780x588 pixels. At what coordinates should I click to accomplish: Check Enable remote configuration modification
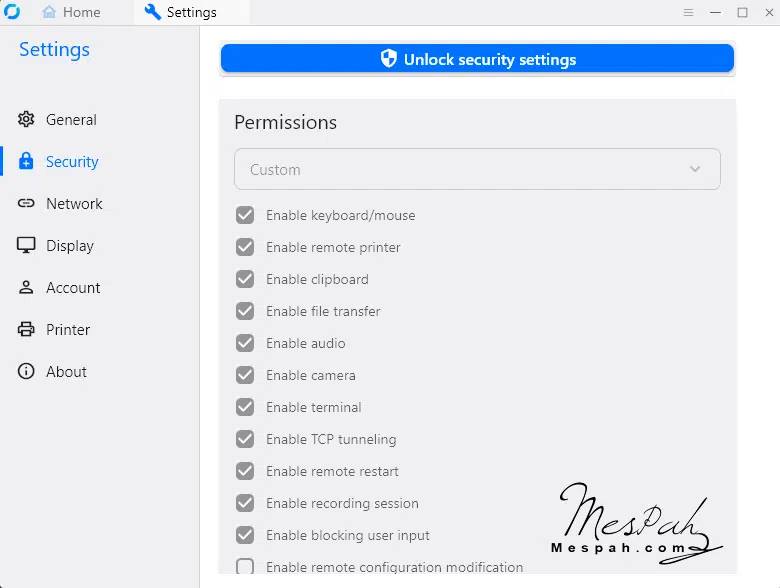[x=245, y=567]
